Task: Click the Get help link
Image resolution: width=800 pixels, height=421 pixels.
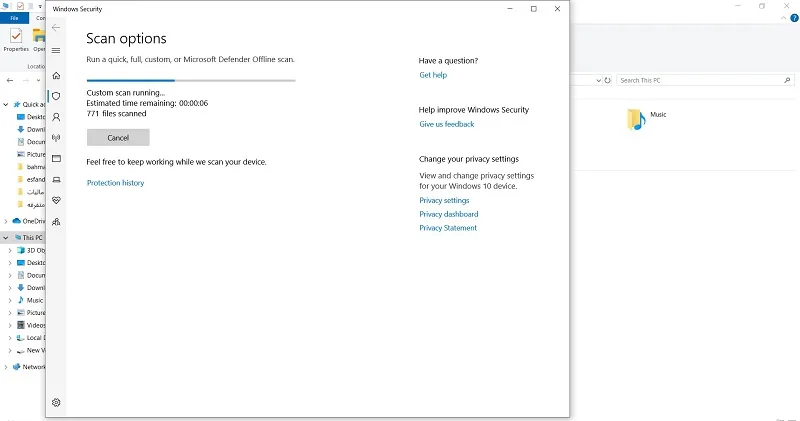Action: pos(433,75)
